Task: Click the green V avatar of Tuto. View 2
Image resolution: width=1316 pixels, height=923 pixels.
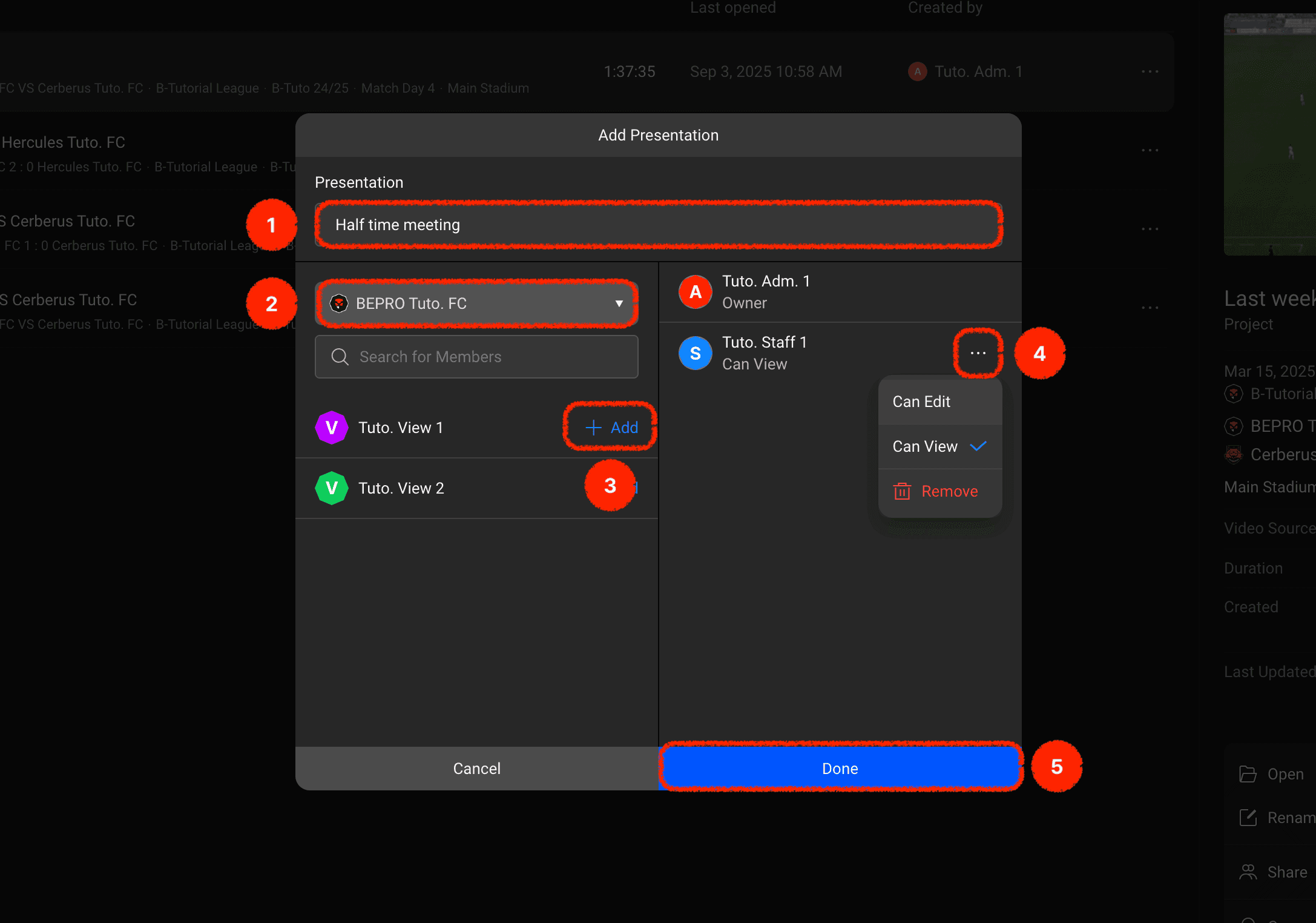Action: (x=331, y=488)
